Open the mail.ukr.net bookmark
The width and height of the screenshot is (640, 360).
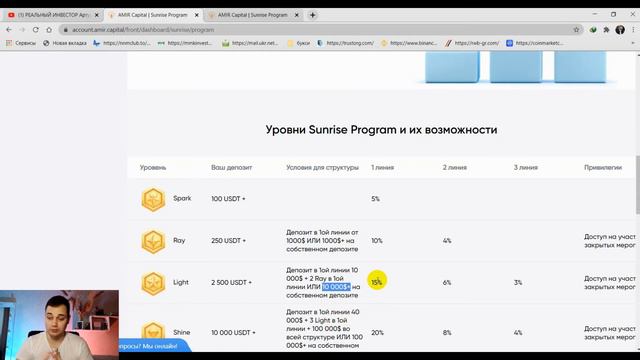[x=250, y=43]
